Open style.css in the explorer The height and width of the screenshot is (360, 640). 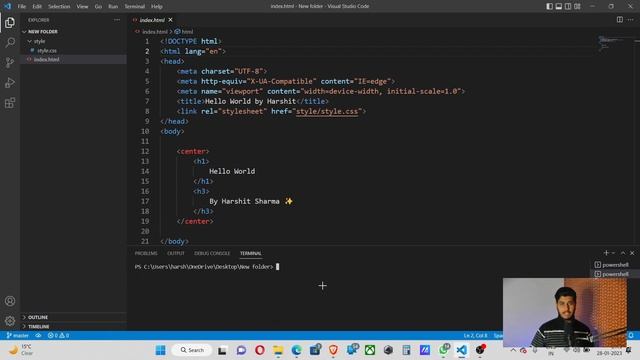47,51
